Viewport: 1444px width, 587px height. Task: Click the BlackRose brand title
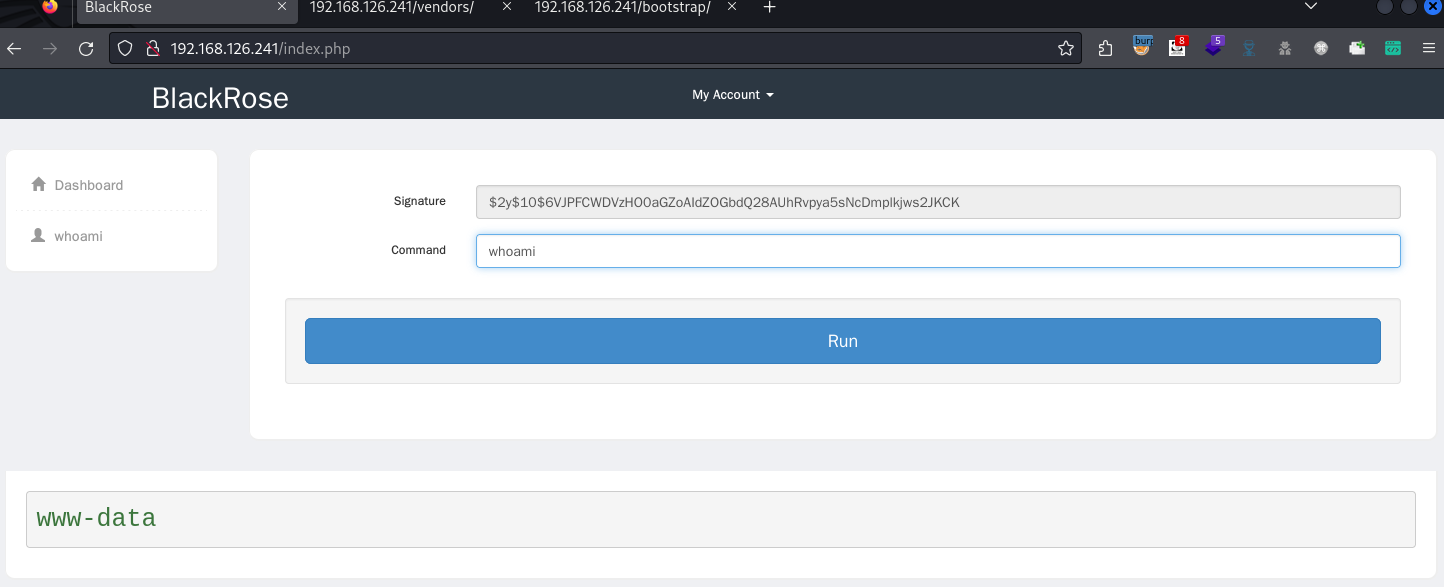click(220, 98)
